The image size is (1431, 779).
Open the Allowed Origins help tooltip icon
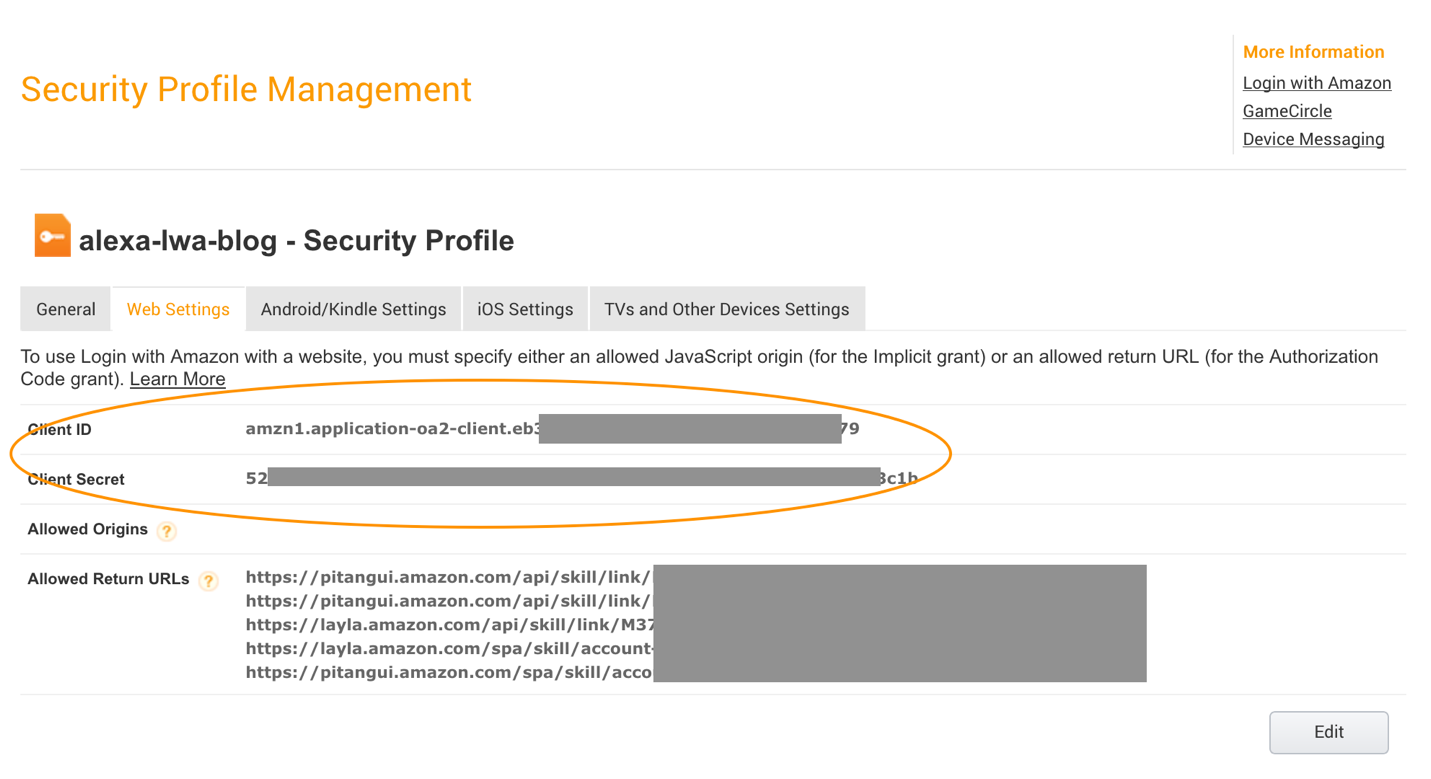coord(166,531)
